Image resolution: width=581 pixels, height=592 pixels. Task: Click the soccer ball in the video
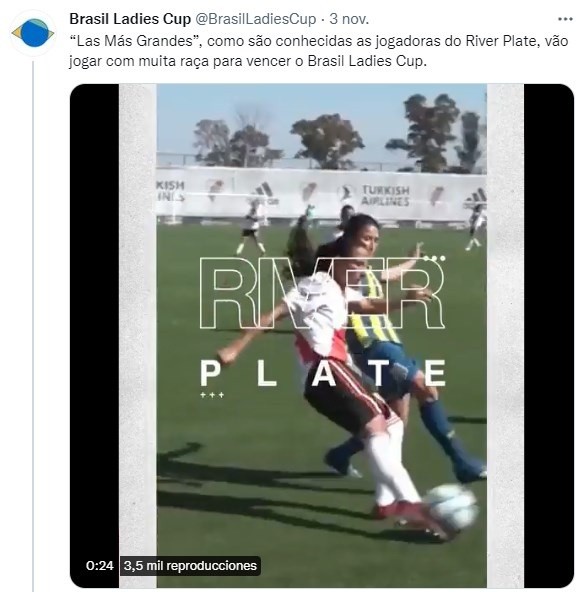450,507
